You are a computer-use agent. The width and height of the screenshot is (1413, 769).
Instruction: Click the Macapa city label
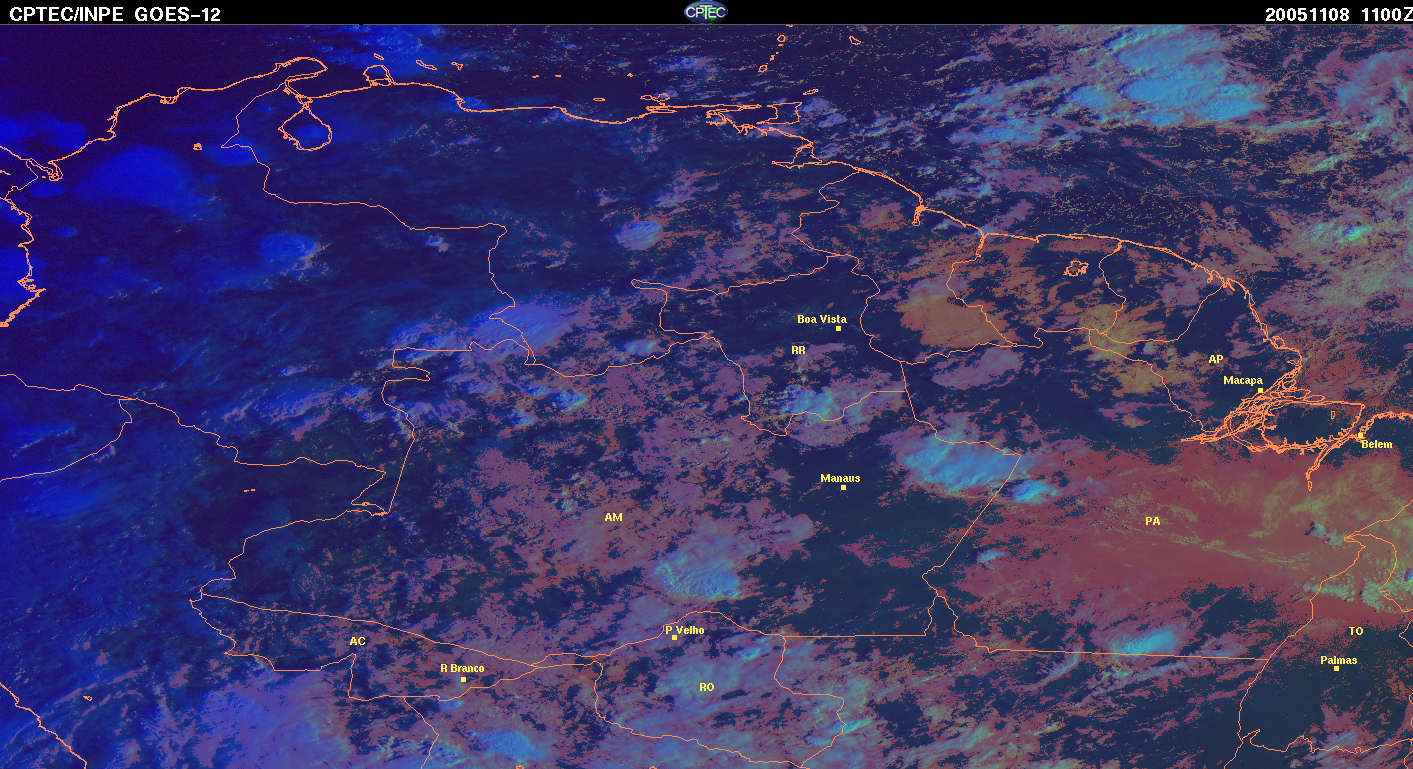tap(1243, 381)
